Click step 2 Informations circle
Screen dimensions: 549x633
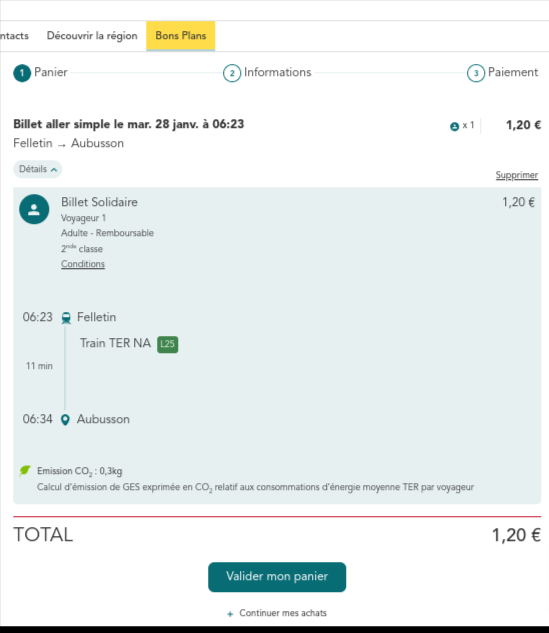click(232, 73)
